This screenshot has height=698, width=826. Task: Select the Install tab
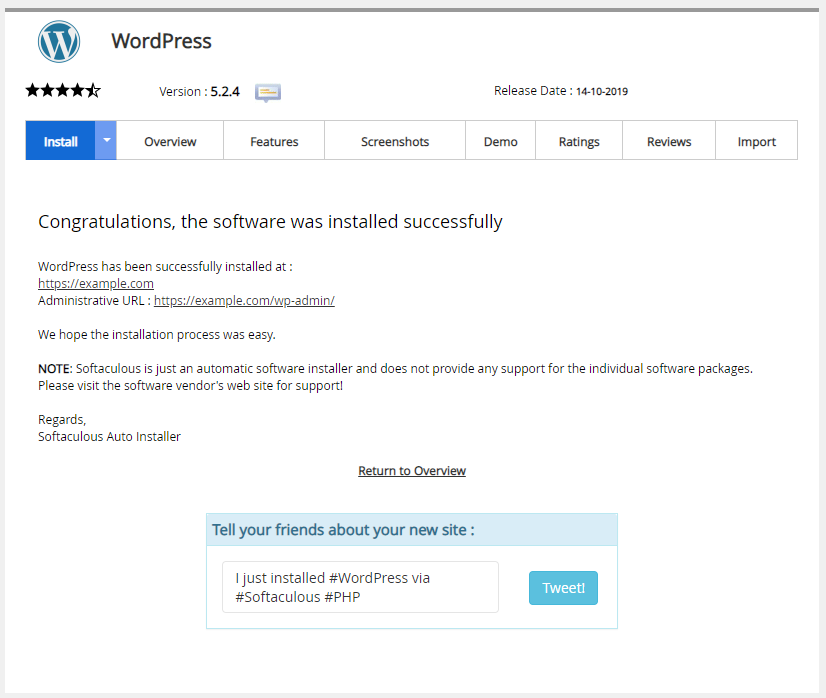click(x=60, y=141)
